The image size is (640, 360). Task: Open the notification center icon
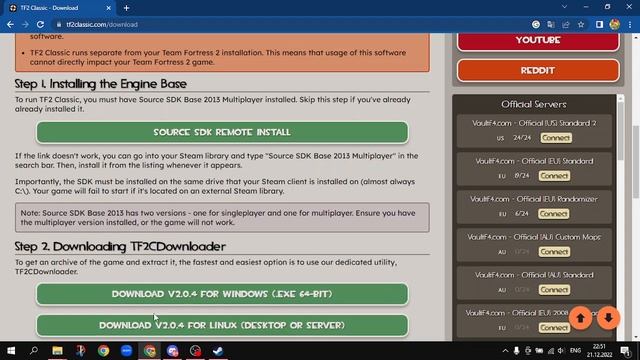(625, 351)
